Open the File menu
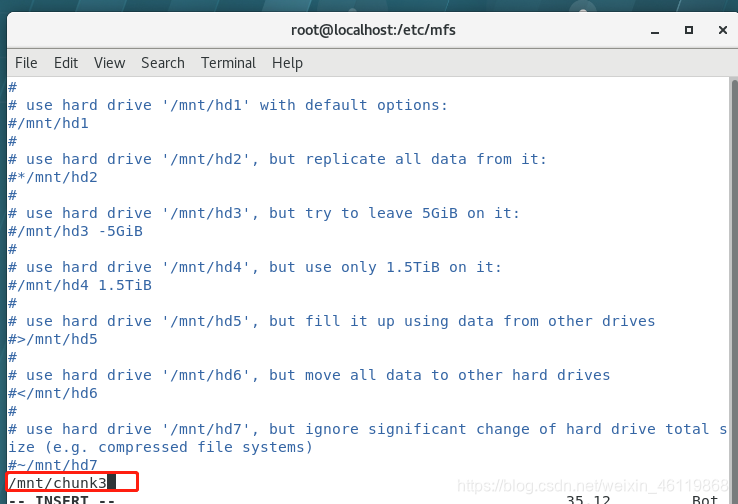Viewport: 738px width, 504px height. 26,63
